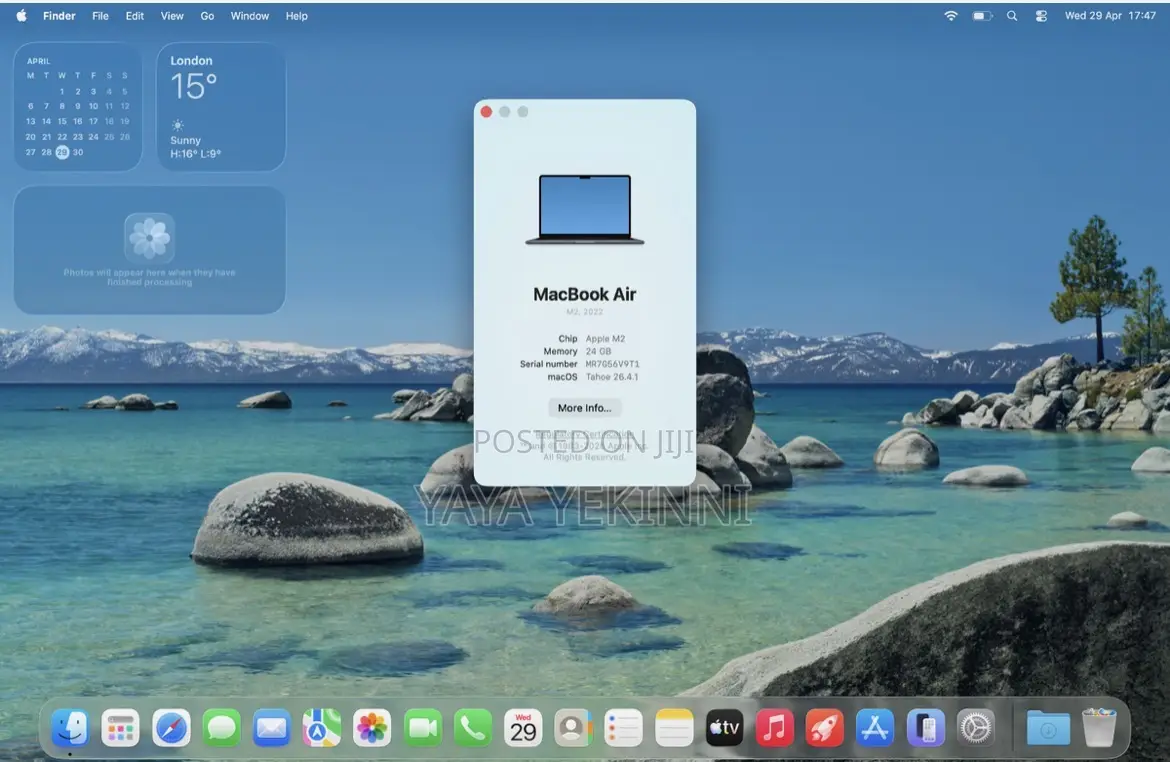
Task: Open Calendar icon showing Wed 29
Action: tap(523, 728)
